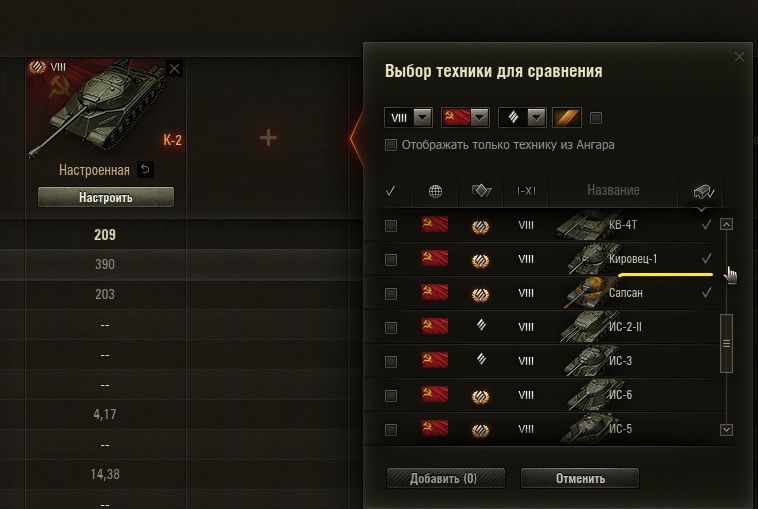This screenshot has width=758, height=509.
Task: Check the box for КВ-4Т tank
Action: coord(391,226)
